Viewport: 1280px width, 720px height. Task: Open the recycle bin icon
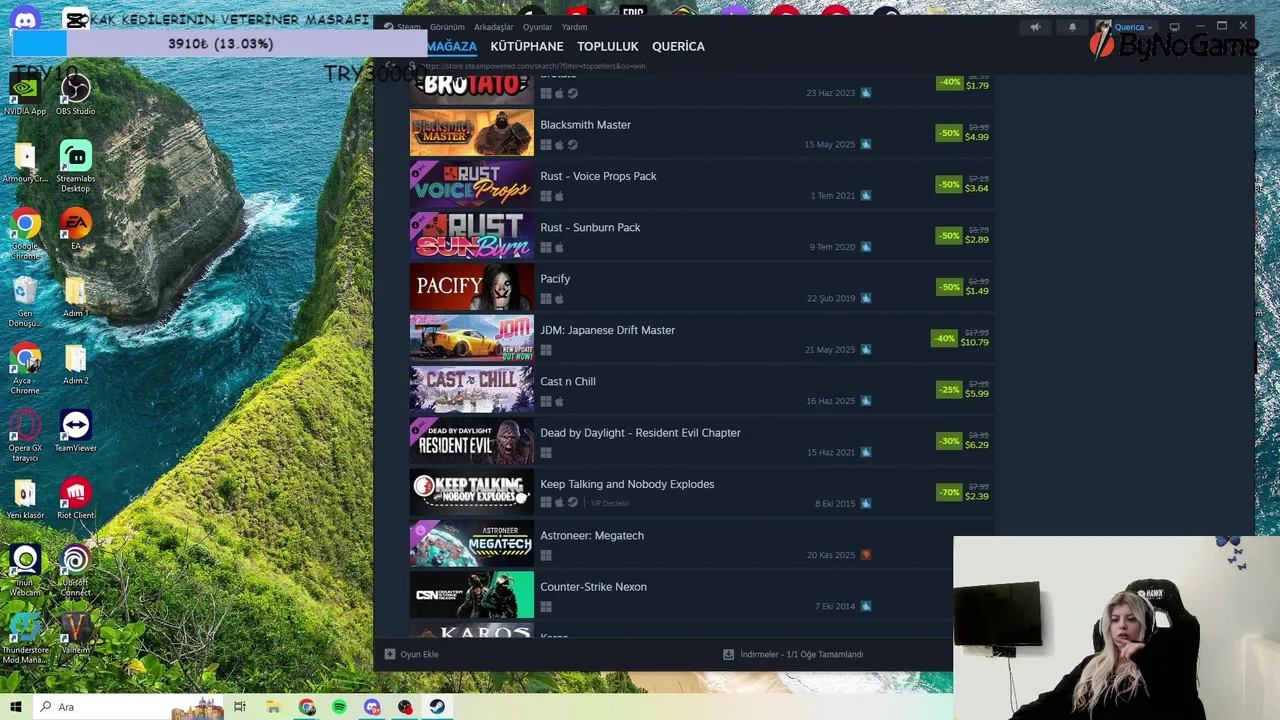coord(25,301)
